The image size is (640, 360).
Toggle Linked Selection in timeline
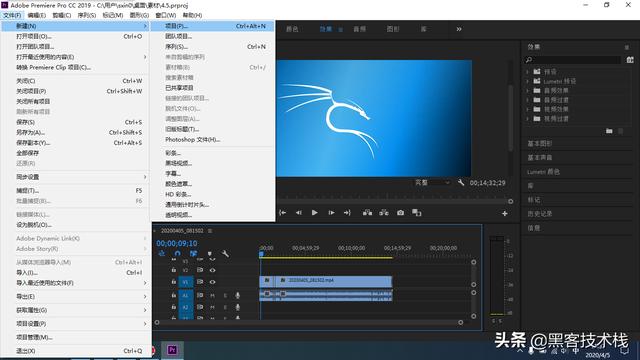tap(193, 253)
